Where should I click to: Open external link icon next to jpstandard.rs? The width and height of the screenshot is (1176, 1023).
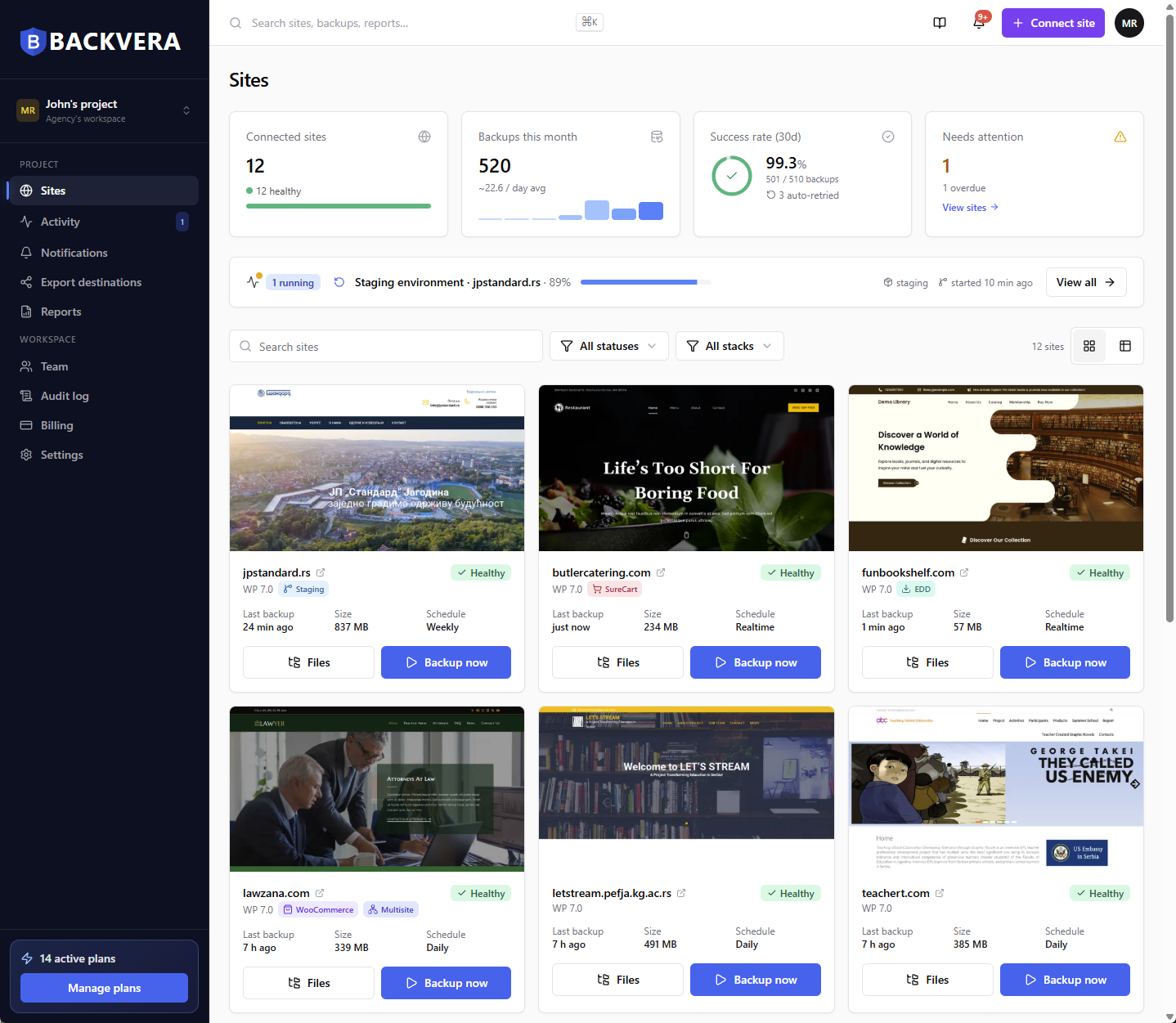(321, 572)
